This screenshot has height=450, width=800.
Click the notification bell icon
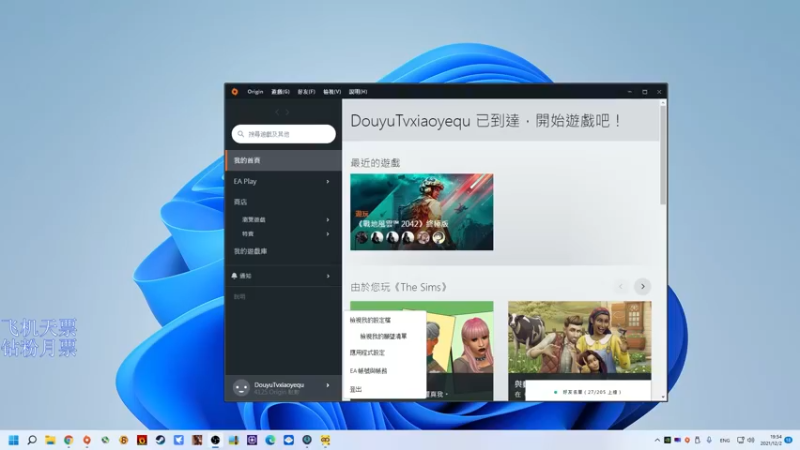tap(234, 276)
